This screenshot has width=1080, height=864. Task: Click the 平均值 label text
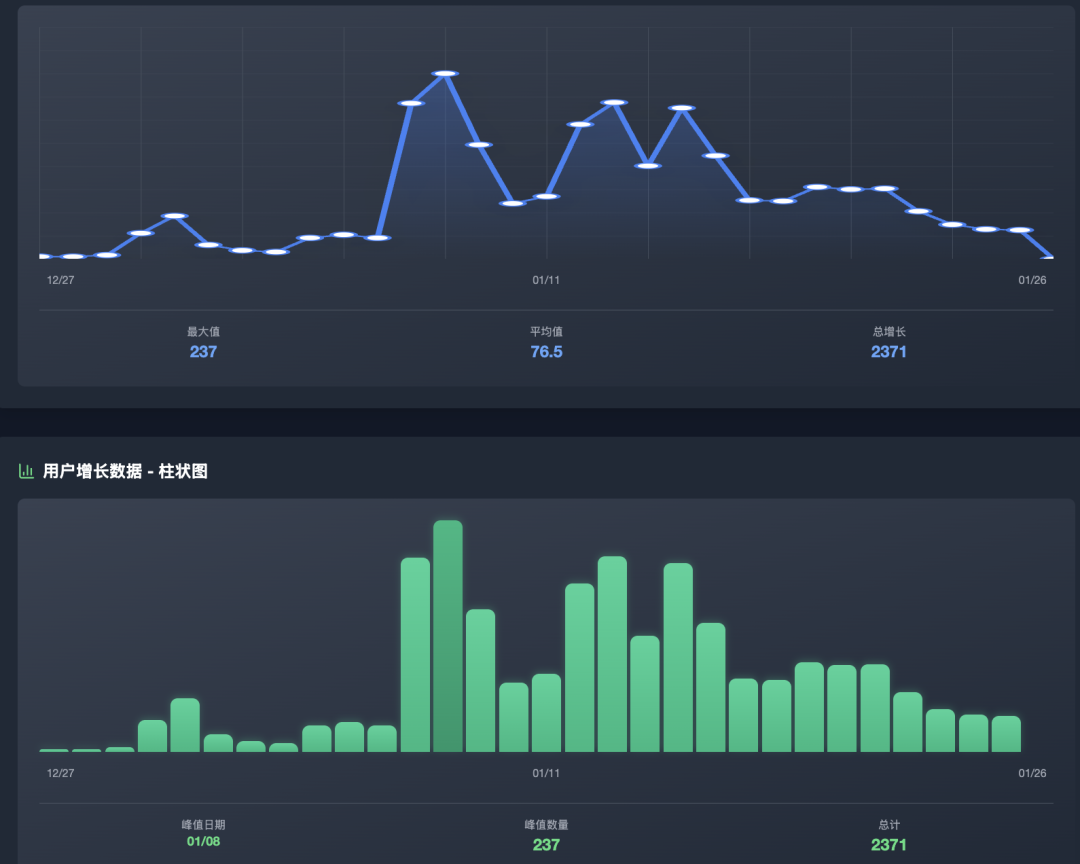546,331
